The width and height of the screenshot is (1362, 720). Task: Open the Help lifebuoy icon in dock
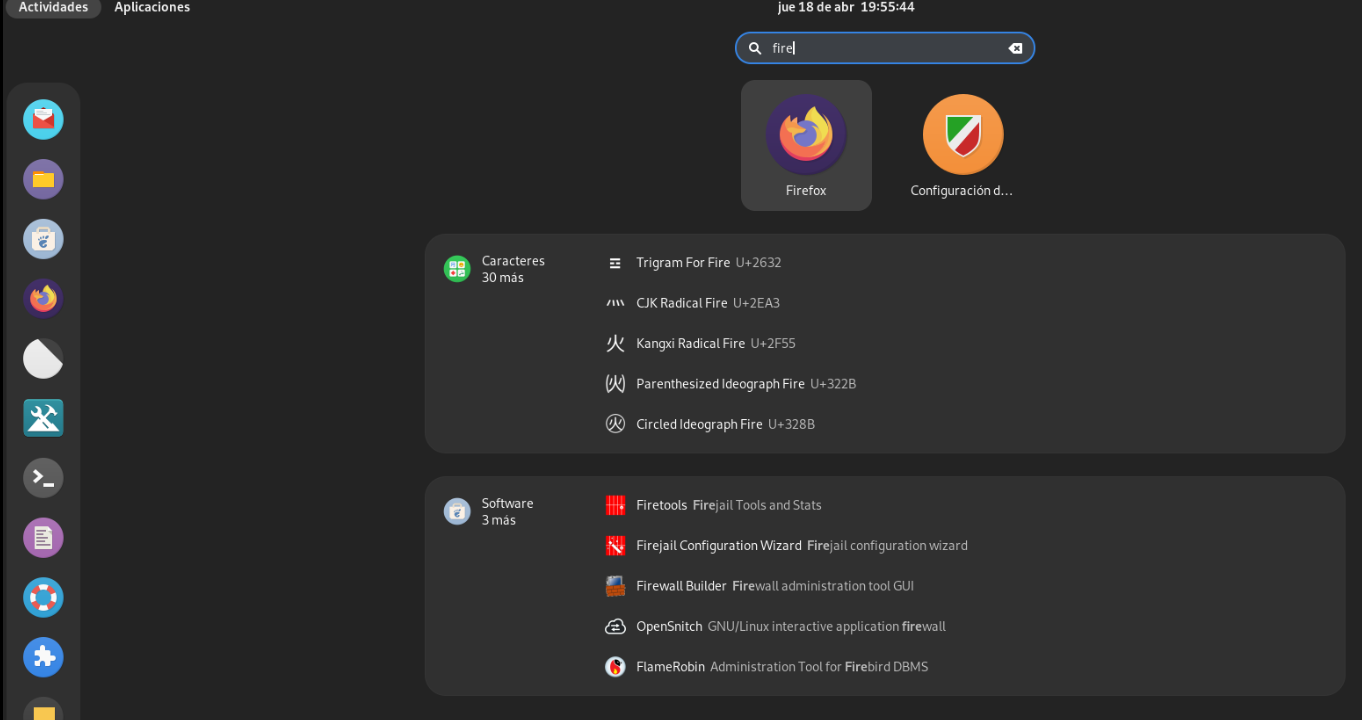click(43, 597)
